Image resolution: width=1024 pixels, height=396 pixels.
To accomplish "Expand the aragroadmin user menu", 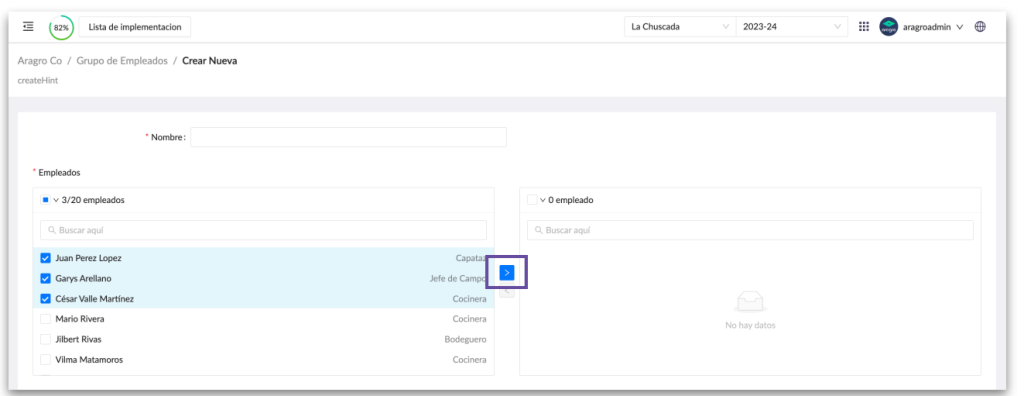I will [933, 27].
